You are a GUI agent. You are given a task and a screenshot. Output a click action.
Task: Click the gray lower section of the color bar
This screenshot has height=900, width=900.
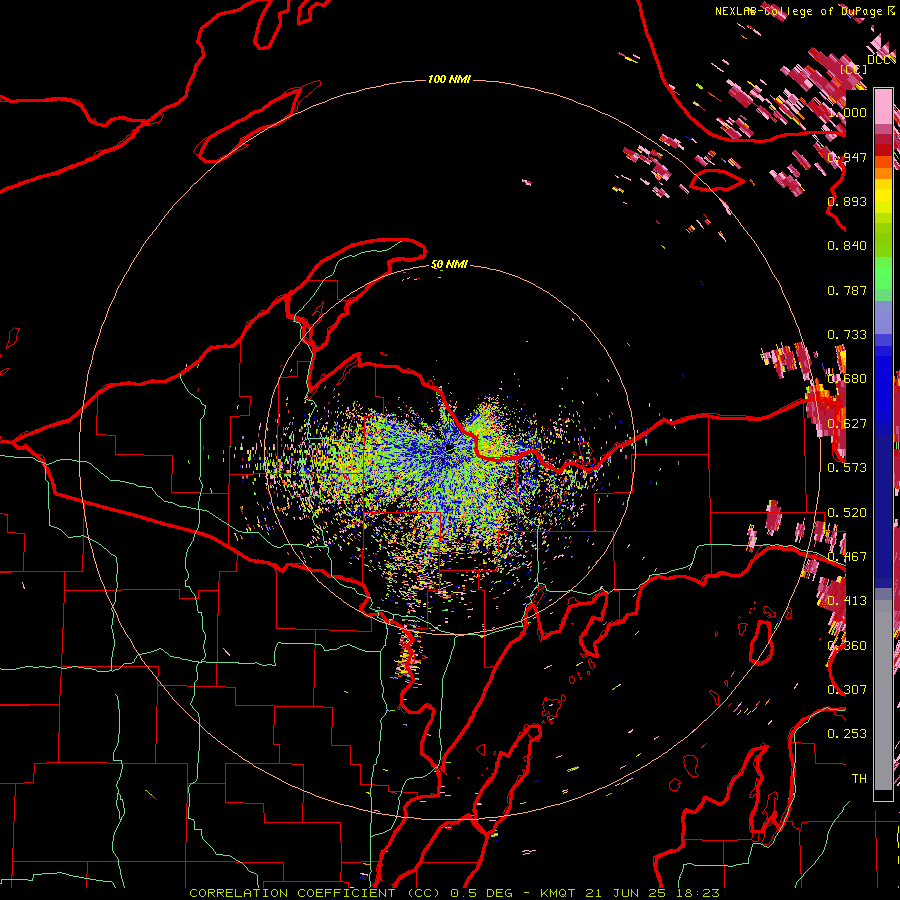tap(883, 695)
